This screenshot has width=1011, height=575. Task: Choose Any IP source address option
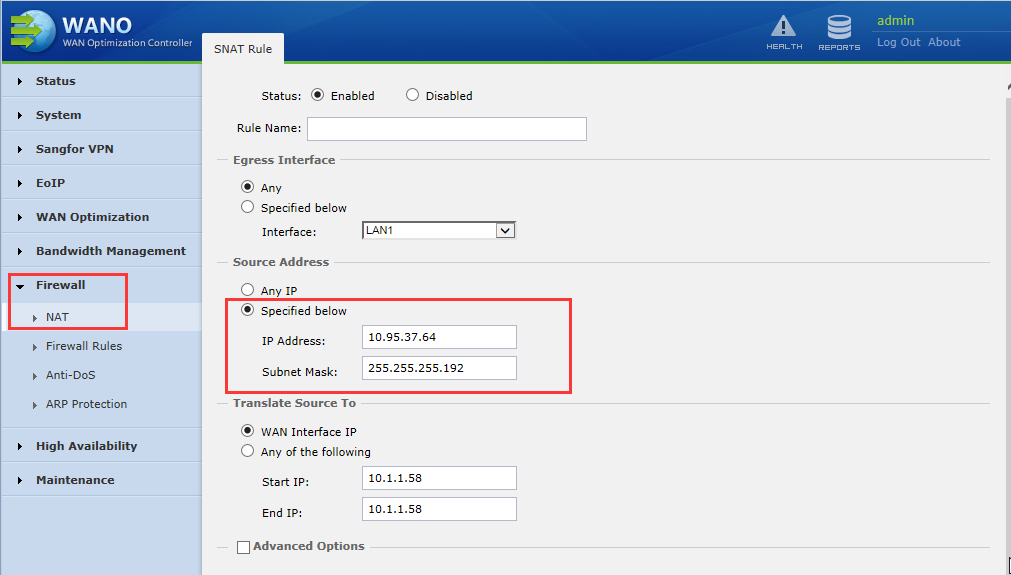pos(248,291)
